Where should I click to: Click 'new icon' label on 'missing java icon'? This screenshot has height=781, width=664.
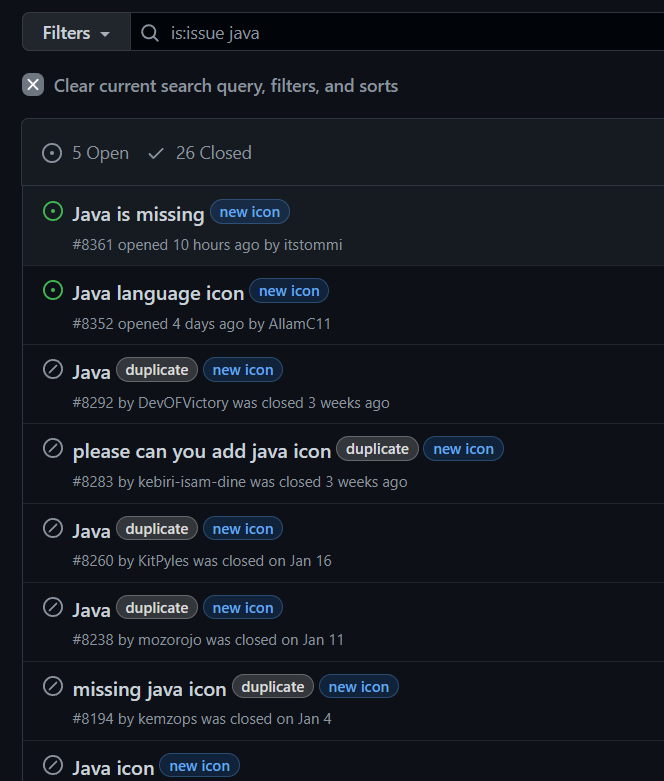359,687
